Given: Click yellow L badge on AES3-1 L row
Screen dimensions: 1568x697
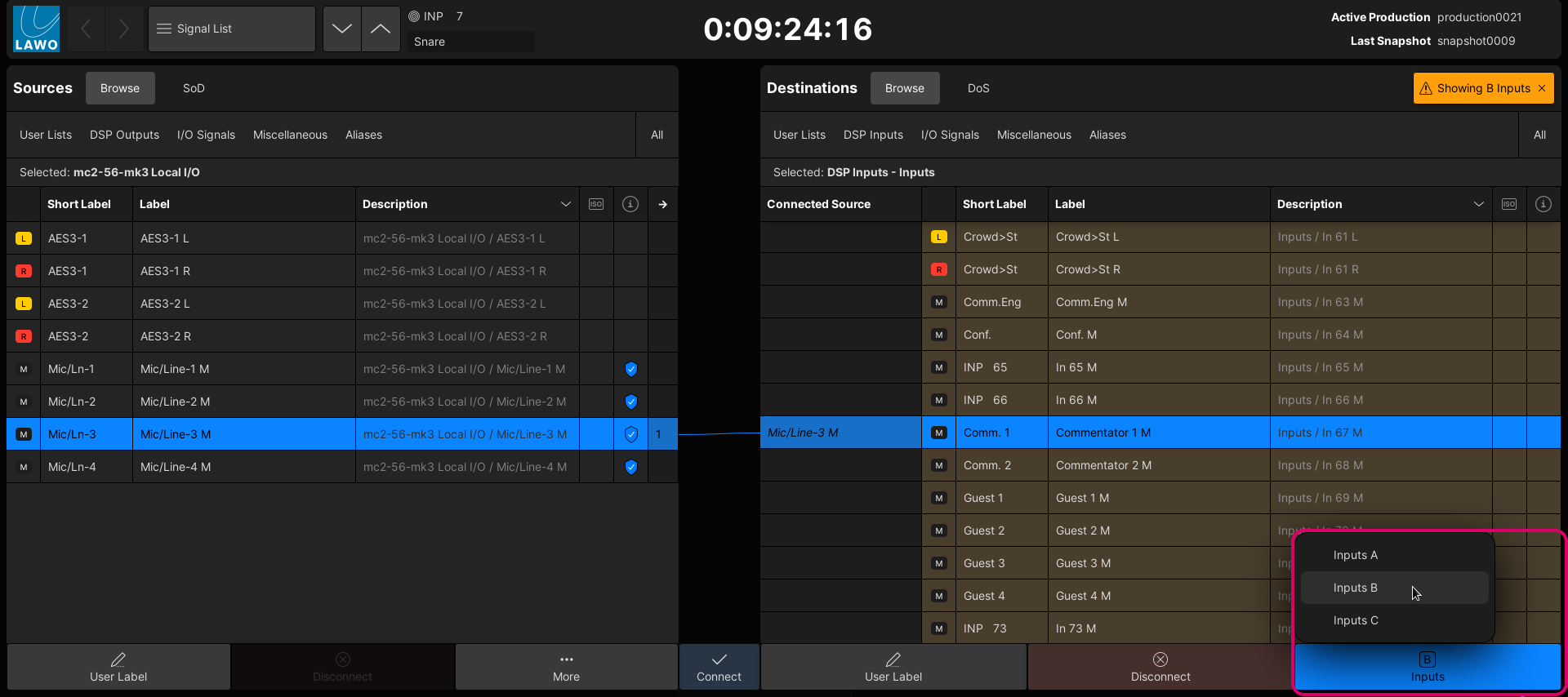Looking at the screenshot, I should coord(24,238).
